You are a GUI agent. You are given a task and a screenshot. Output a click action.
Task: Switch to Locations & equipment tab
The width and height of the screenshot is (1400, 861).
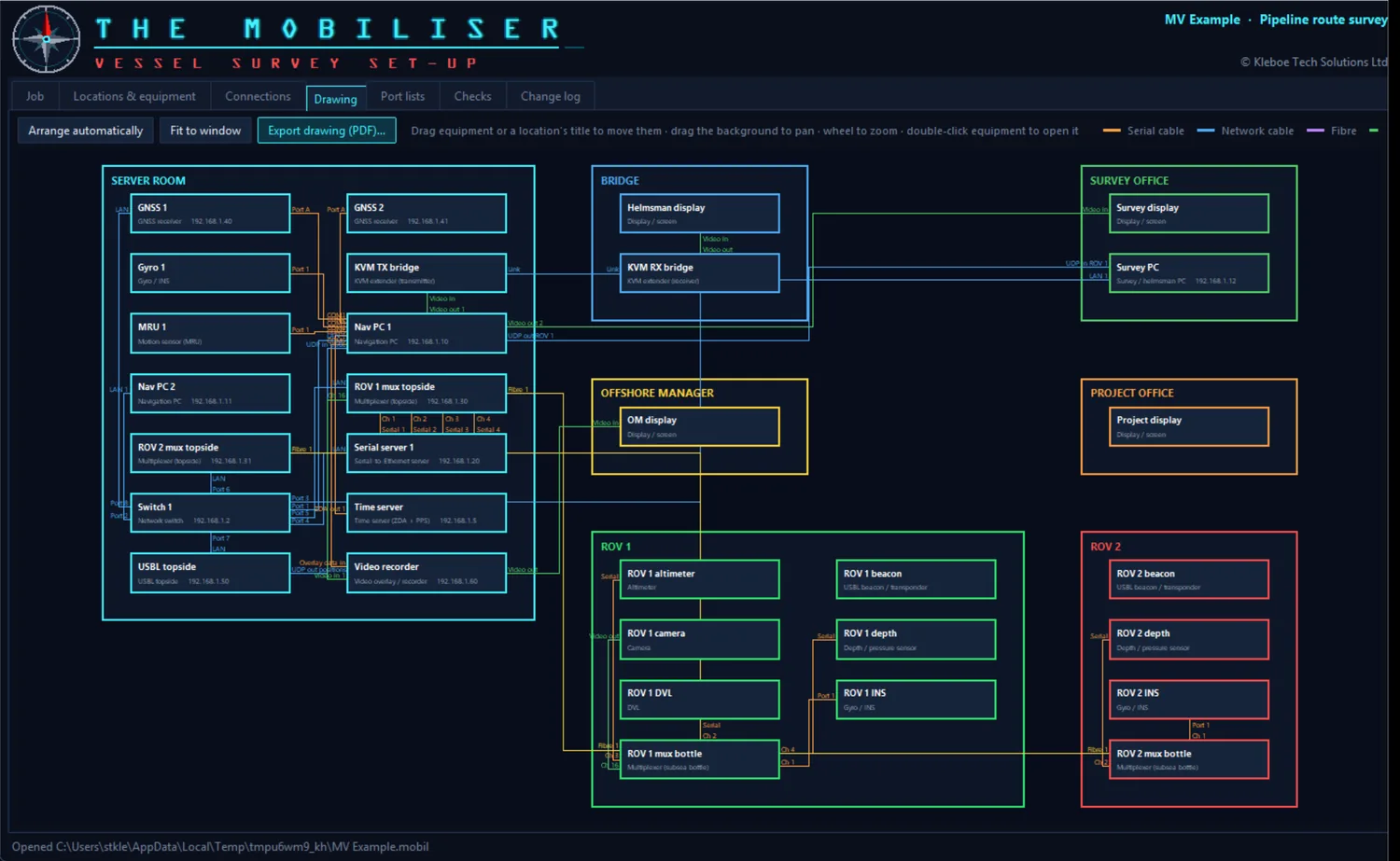point(134,96)
